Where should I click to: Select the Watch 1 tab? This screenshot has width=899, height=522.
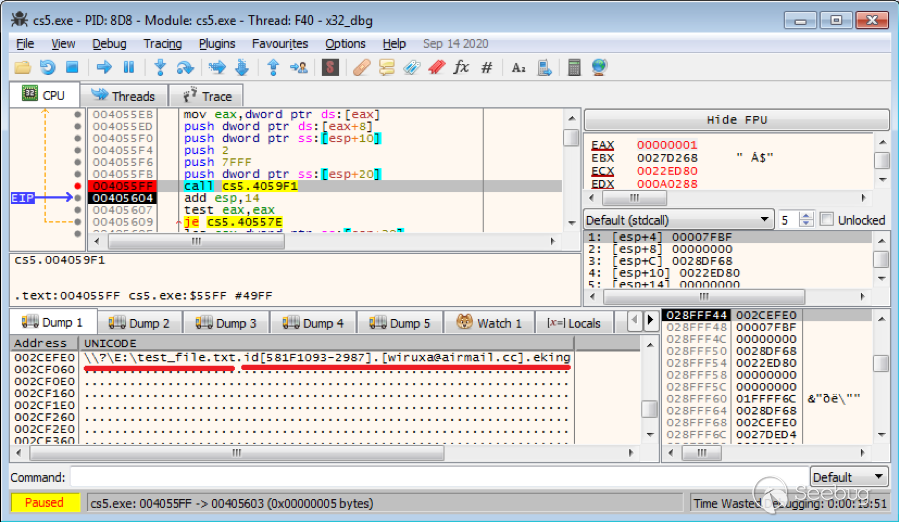point(489,323)
